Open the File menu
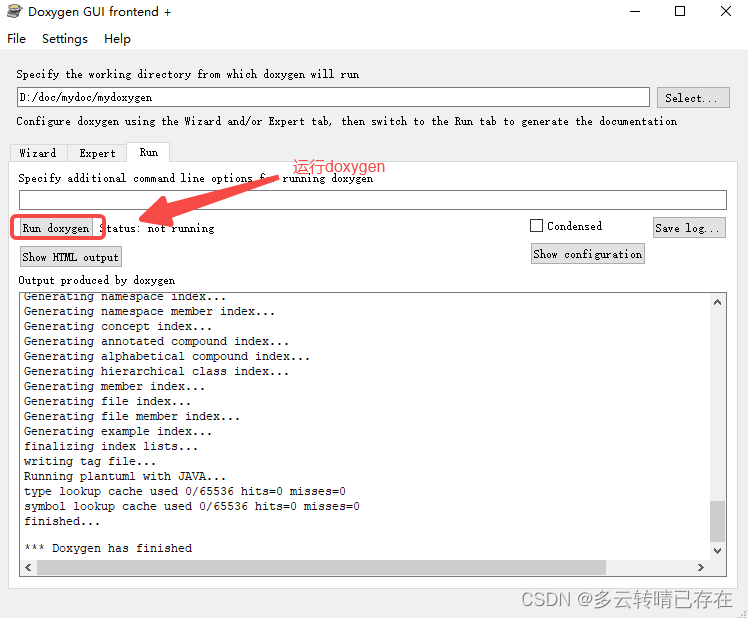Image resolution: width=748 pixels, height=618 pixels. coord(17,39)
